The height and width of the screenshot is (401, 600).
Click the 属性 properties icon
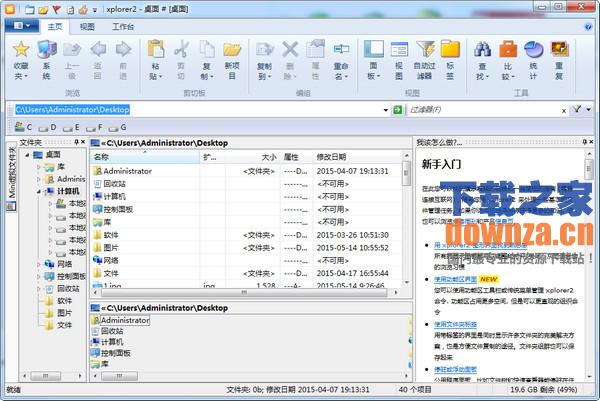tap(316, 50)
